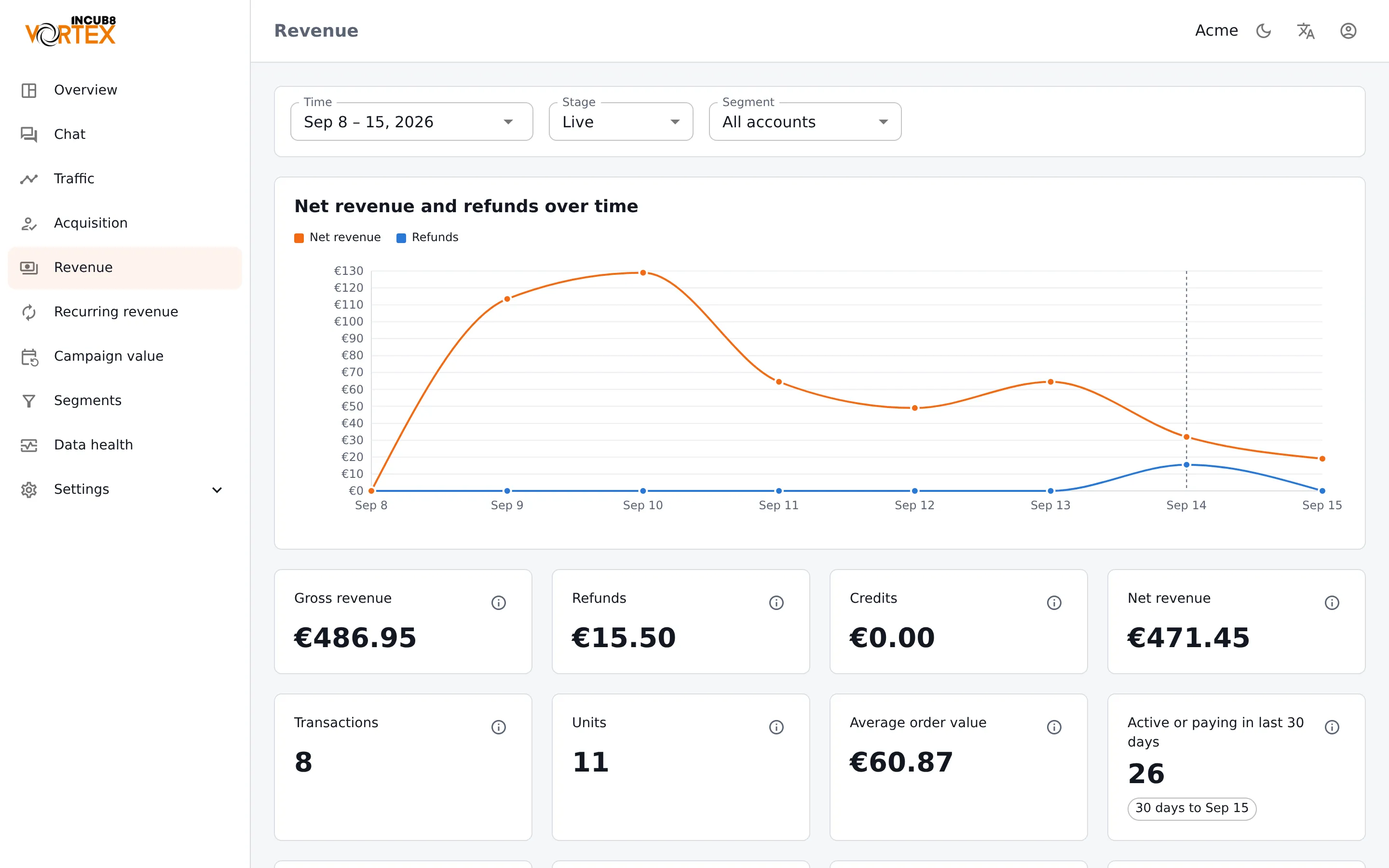Click the €471.45 net revenue value
Viewport: 1389px width, 868px height.
[1188, 638]
